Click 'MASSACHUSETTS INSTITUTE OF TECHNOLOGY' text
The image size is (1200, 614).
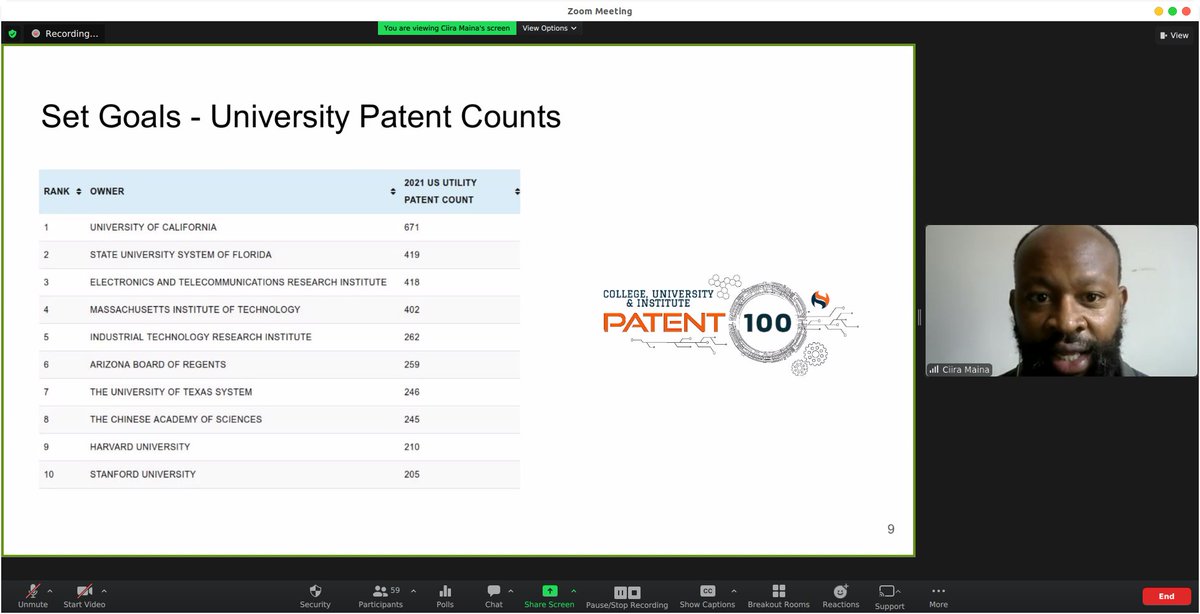195,310
